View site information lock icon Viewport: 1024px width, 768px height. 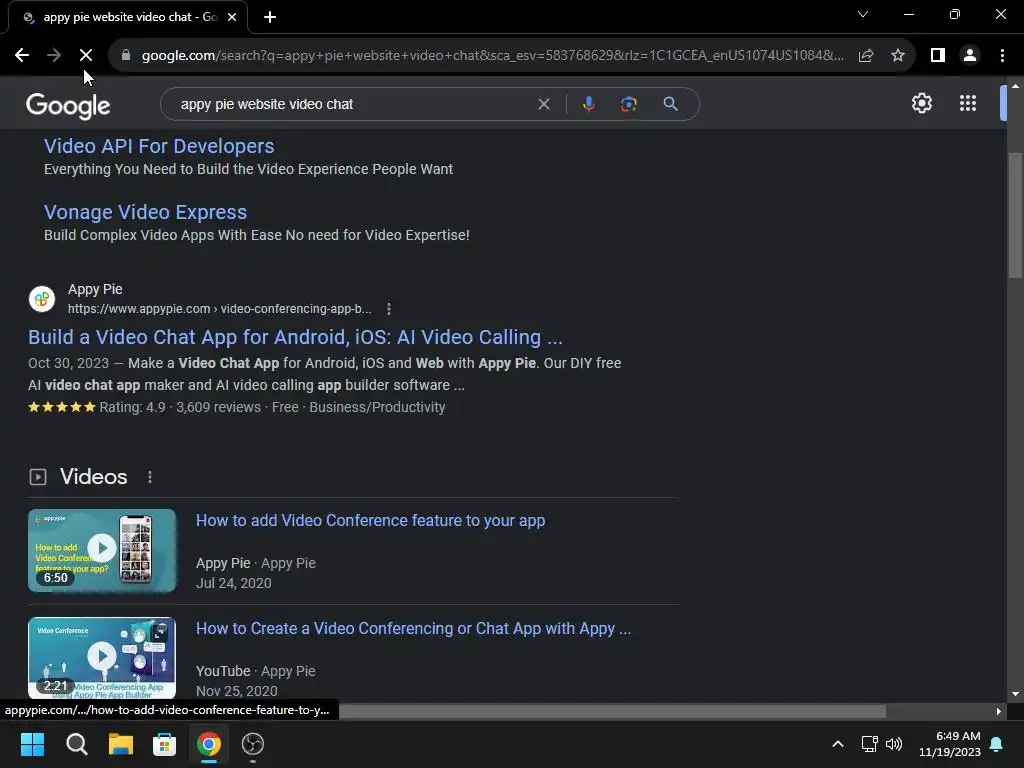point(126,56)
